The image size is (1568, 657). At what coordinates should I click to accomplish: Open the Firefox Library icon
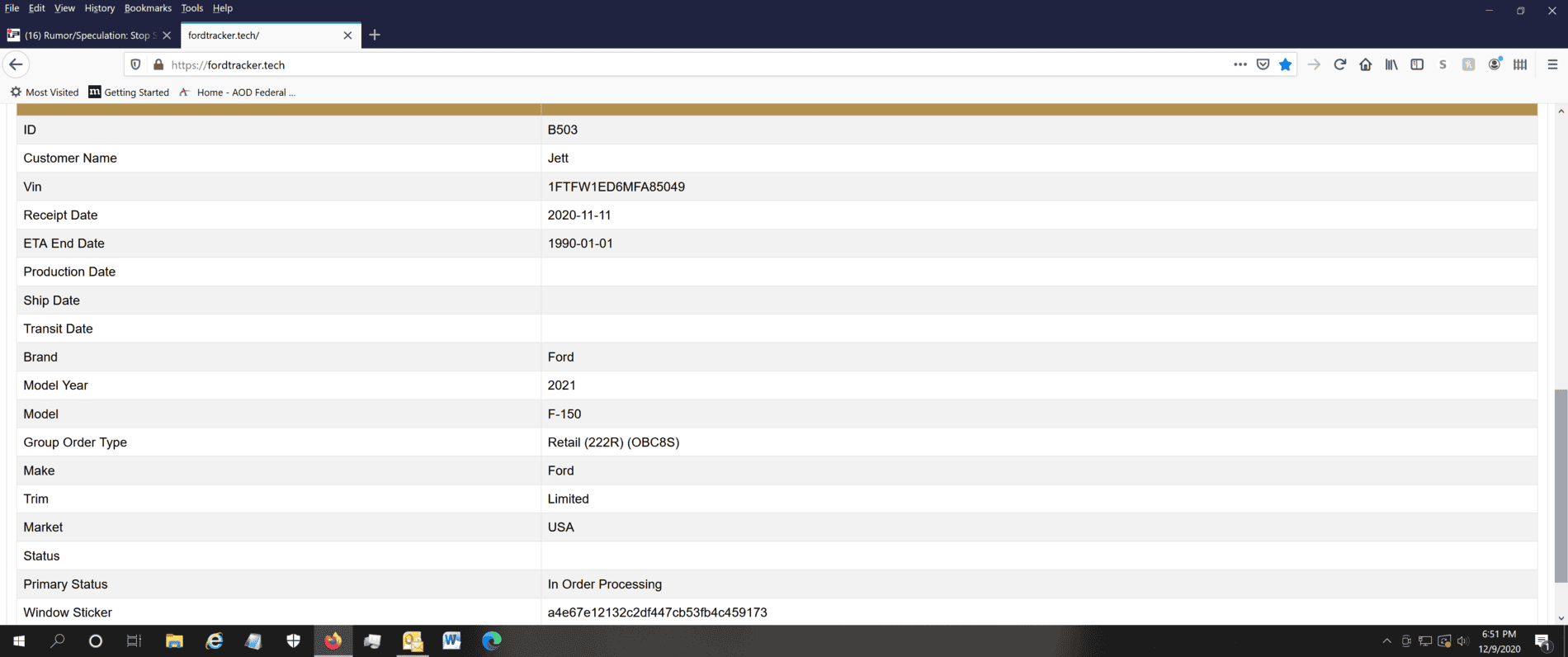1391,64
